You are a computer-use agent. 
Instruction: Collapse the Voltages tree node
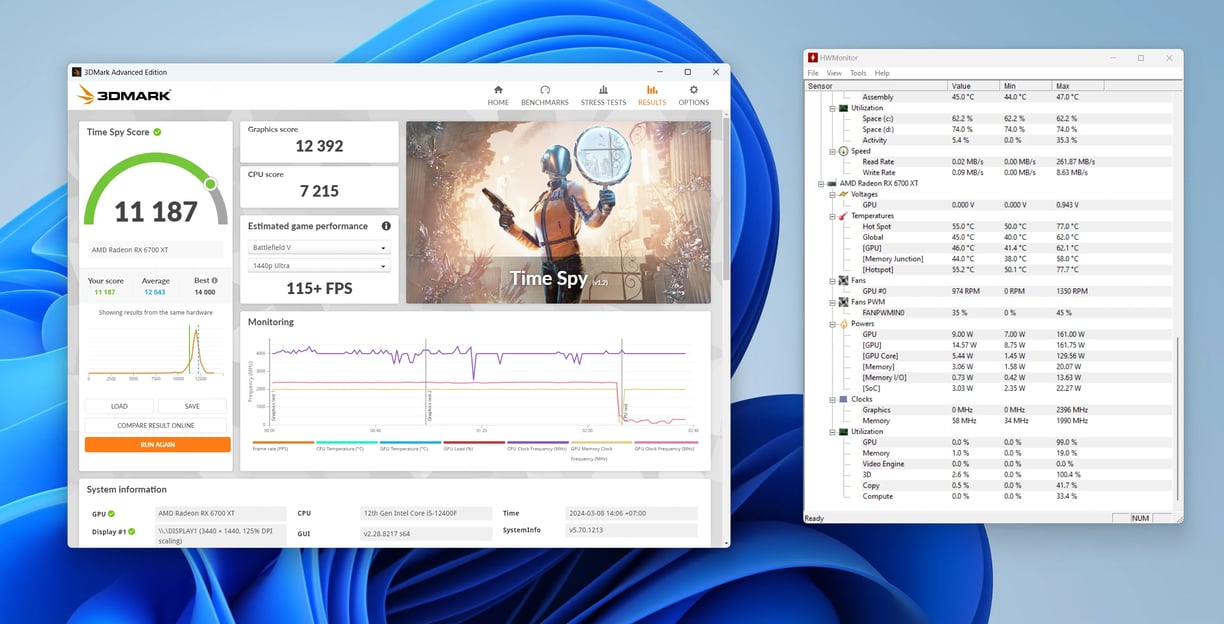click(x=832, y=194)
